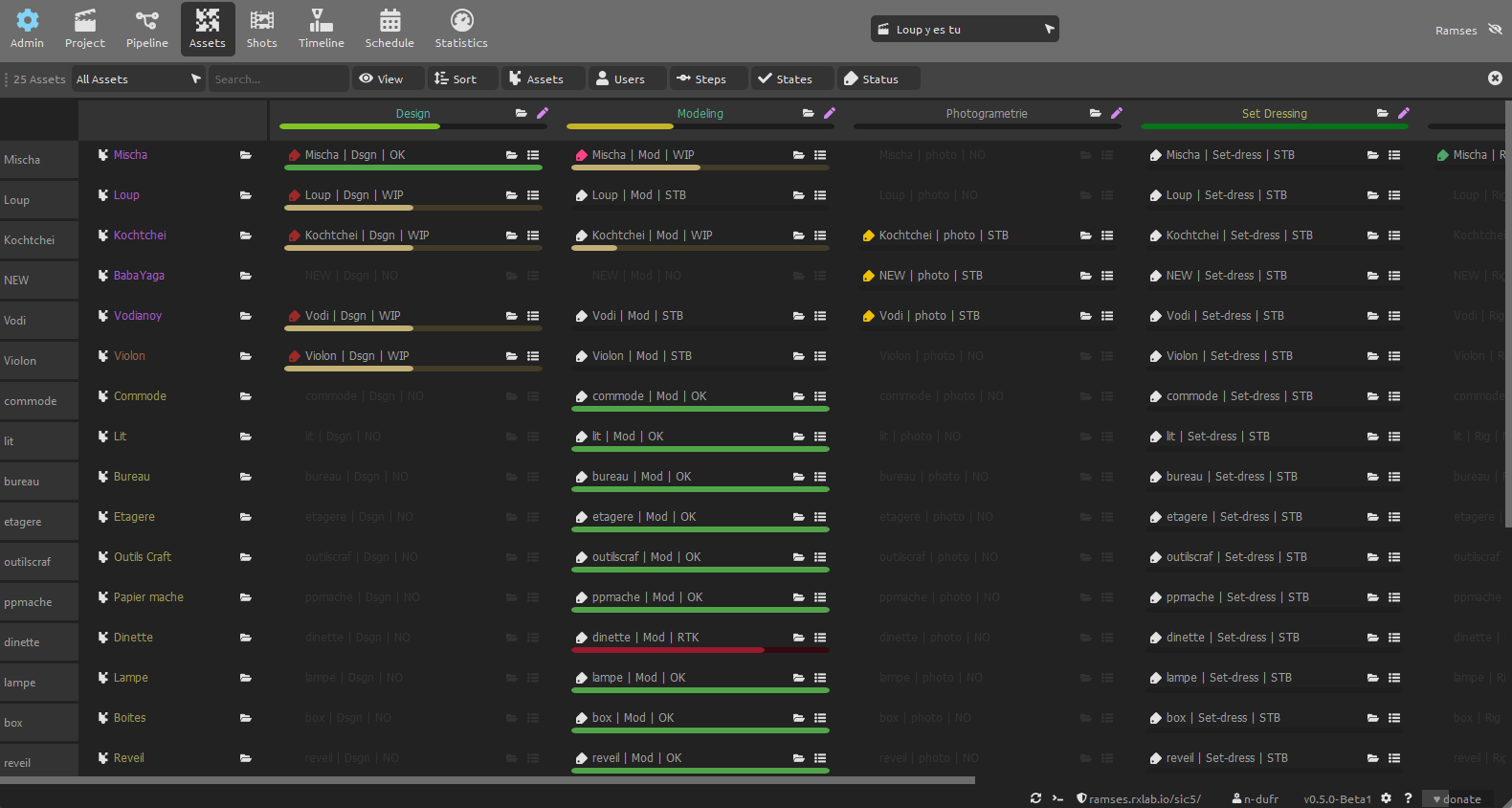
Task: Open the Modeling step folder
Action: coord(808,113)
